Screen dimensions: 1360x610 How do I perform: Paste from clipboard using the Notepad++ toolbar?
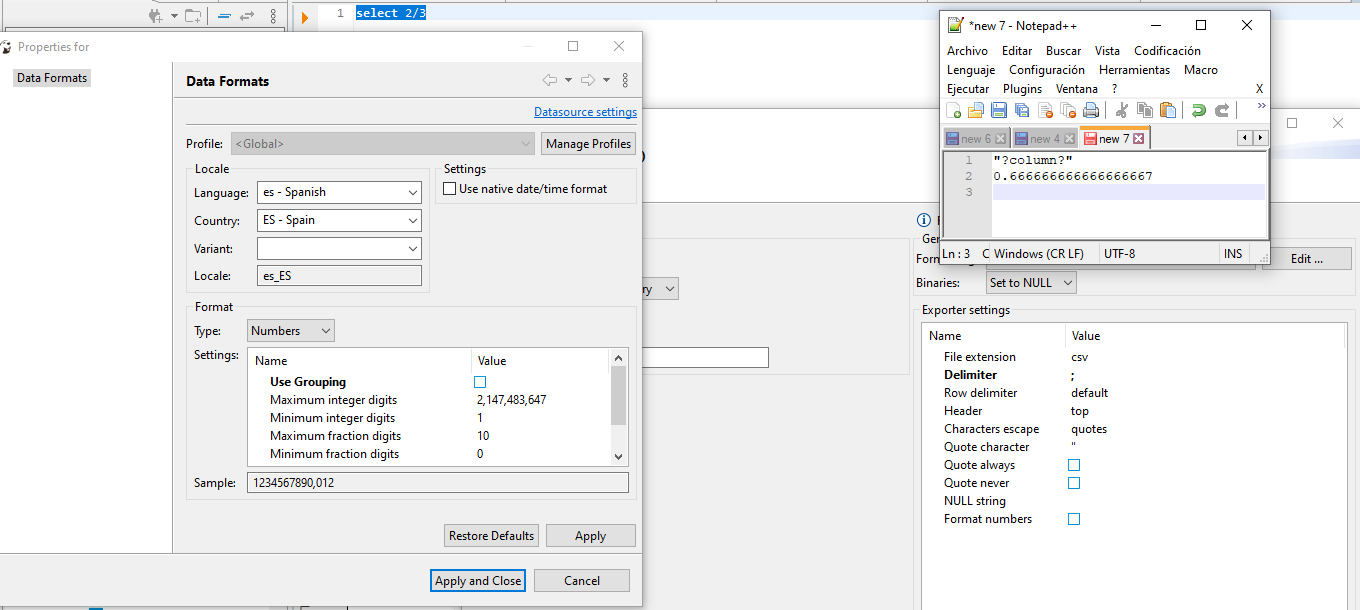(1166, 110)
